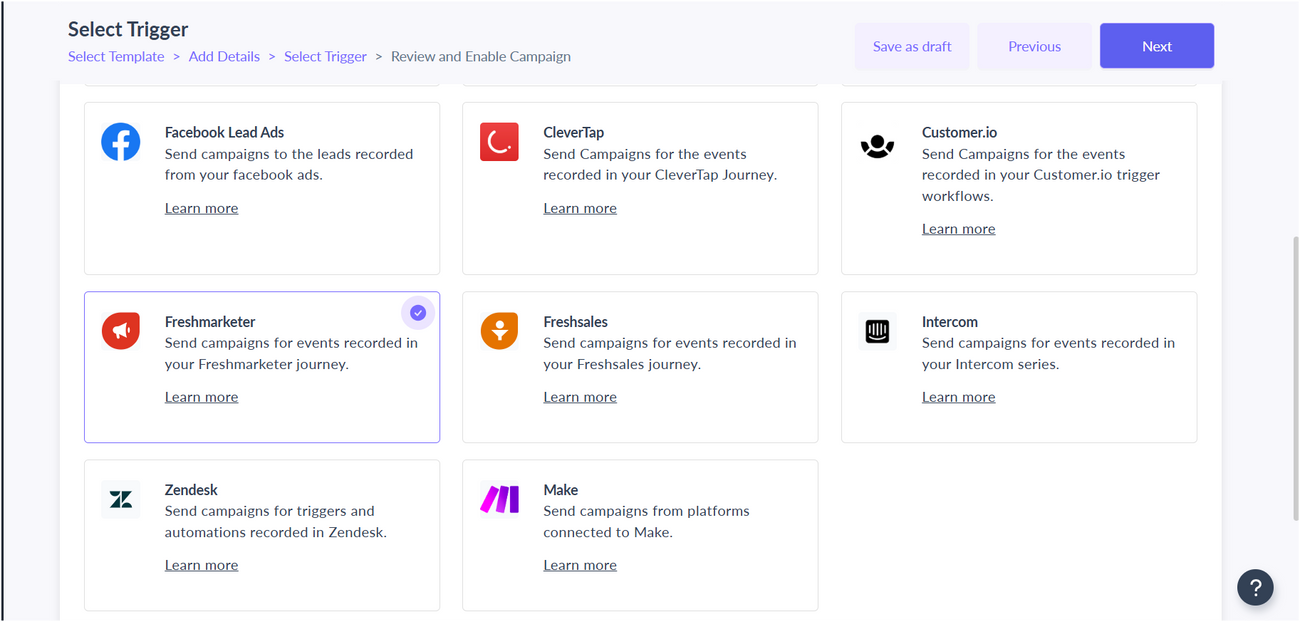Click the Intercom logo icon

coord(877,331)
